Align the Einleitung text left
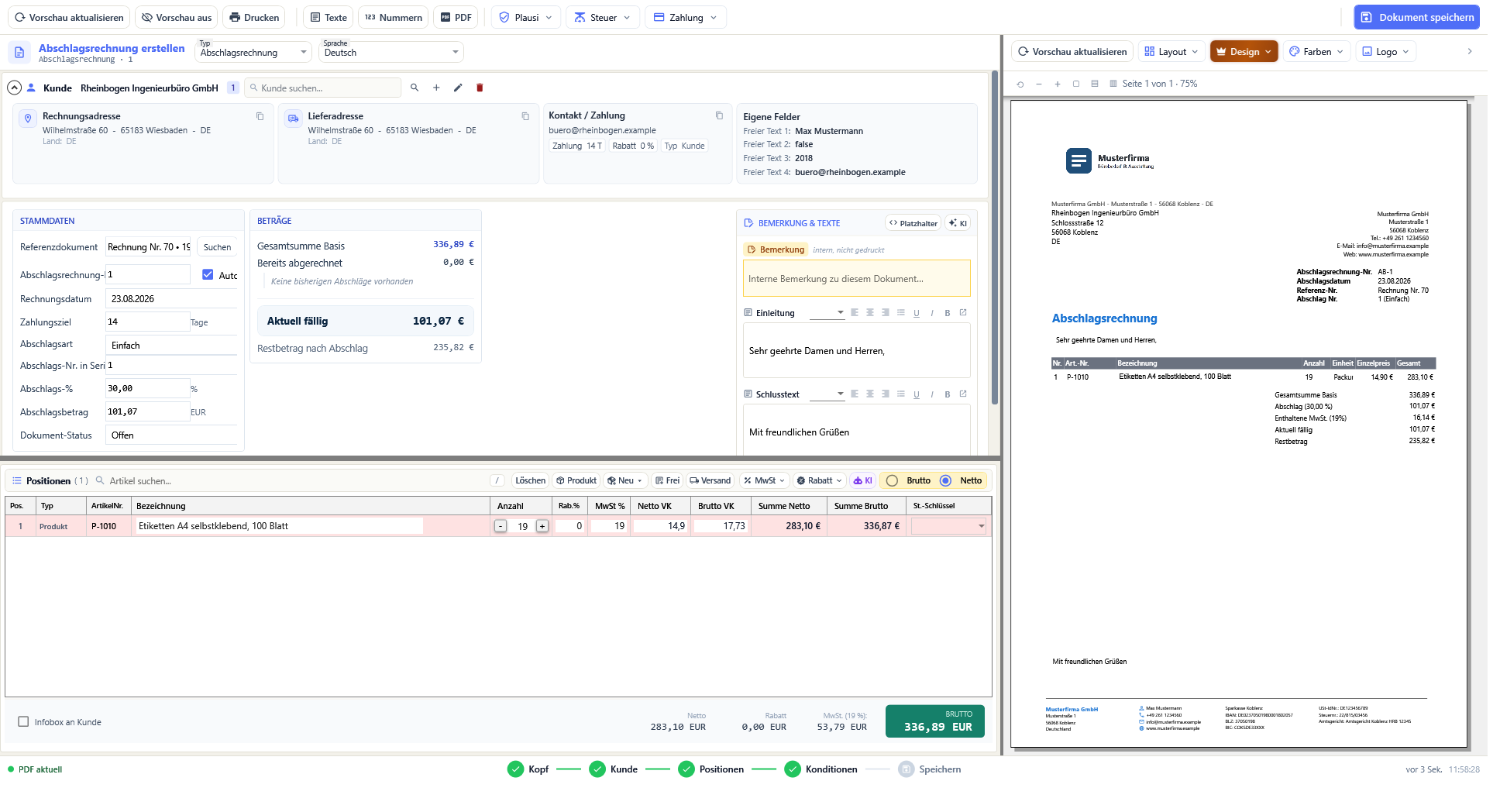Image resolution: width=1500 pixels, height=812 pixels. coord(855,313)
